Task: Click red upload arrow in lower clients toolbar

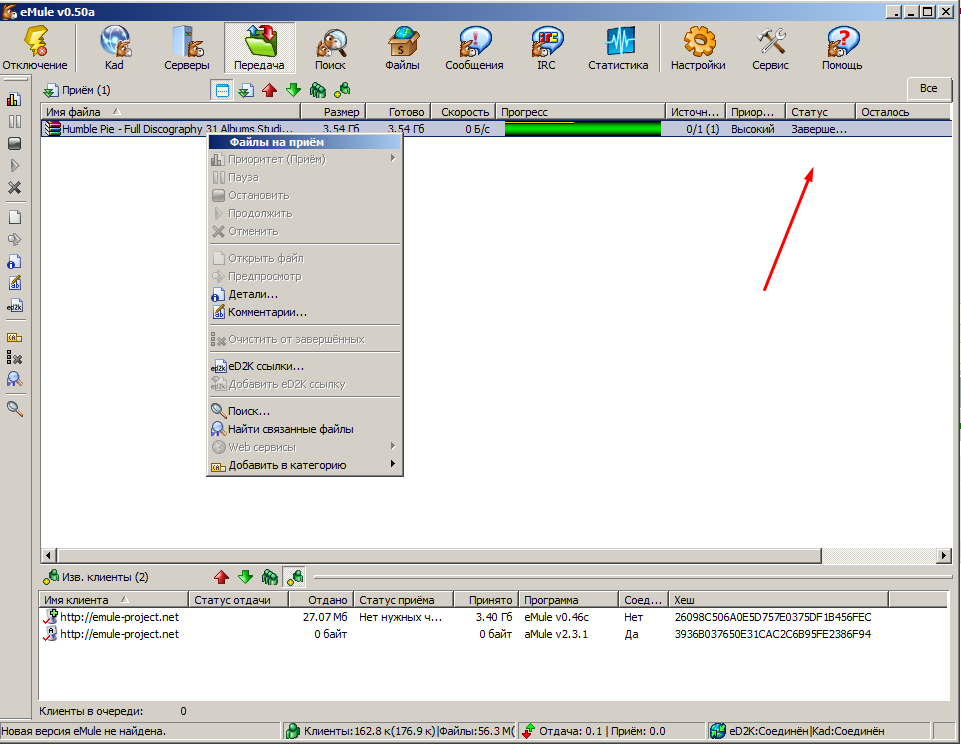Action: pos(221,577)
